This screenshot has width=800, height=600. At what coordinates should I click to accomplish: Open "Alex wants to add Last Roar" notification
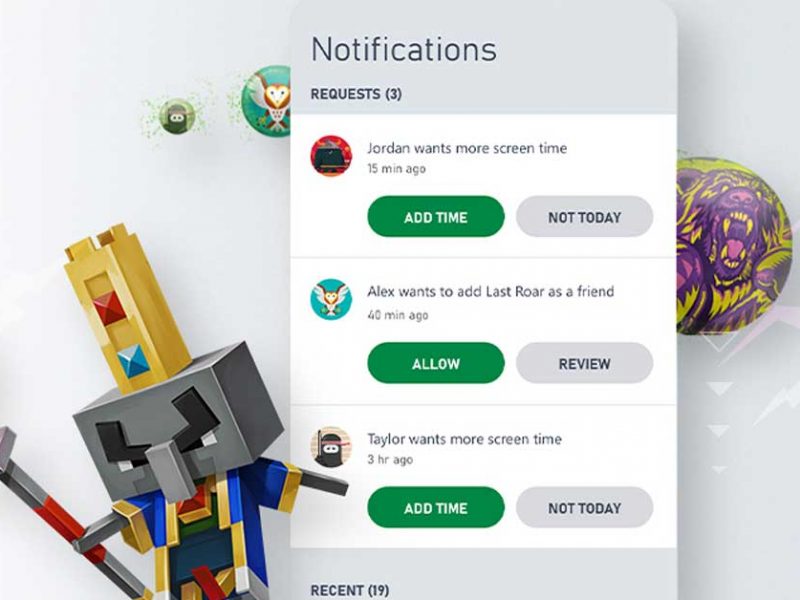tap(490, 292)
